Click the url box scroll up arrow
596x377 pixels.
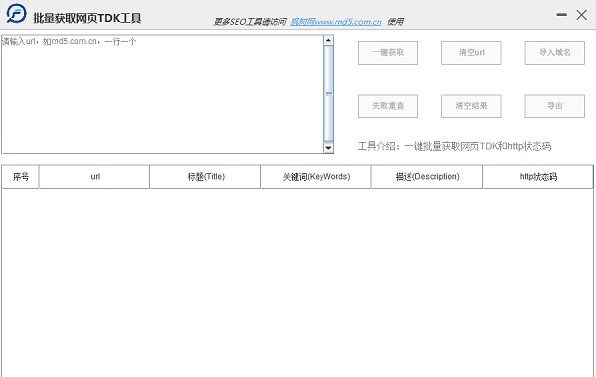[x=328, y=40]
